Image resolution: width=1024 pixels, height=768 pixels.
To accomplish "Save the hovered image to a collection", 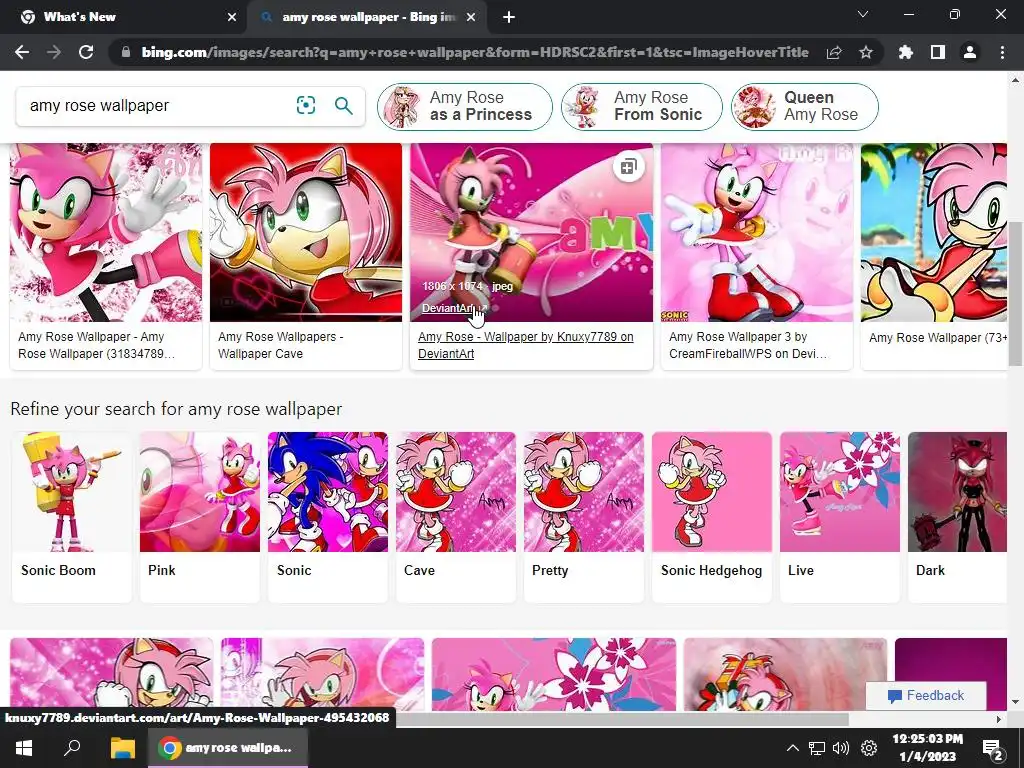I will [x=628, y=167].
